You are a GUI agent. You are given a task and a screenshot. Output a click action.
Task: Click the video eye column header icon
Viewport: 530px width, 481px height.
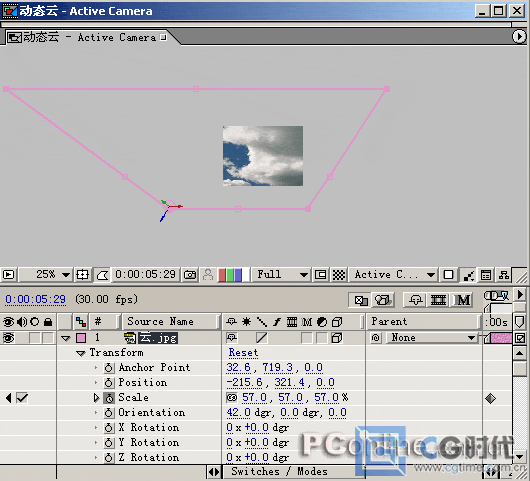(x=8, y=322)
